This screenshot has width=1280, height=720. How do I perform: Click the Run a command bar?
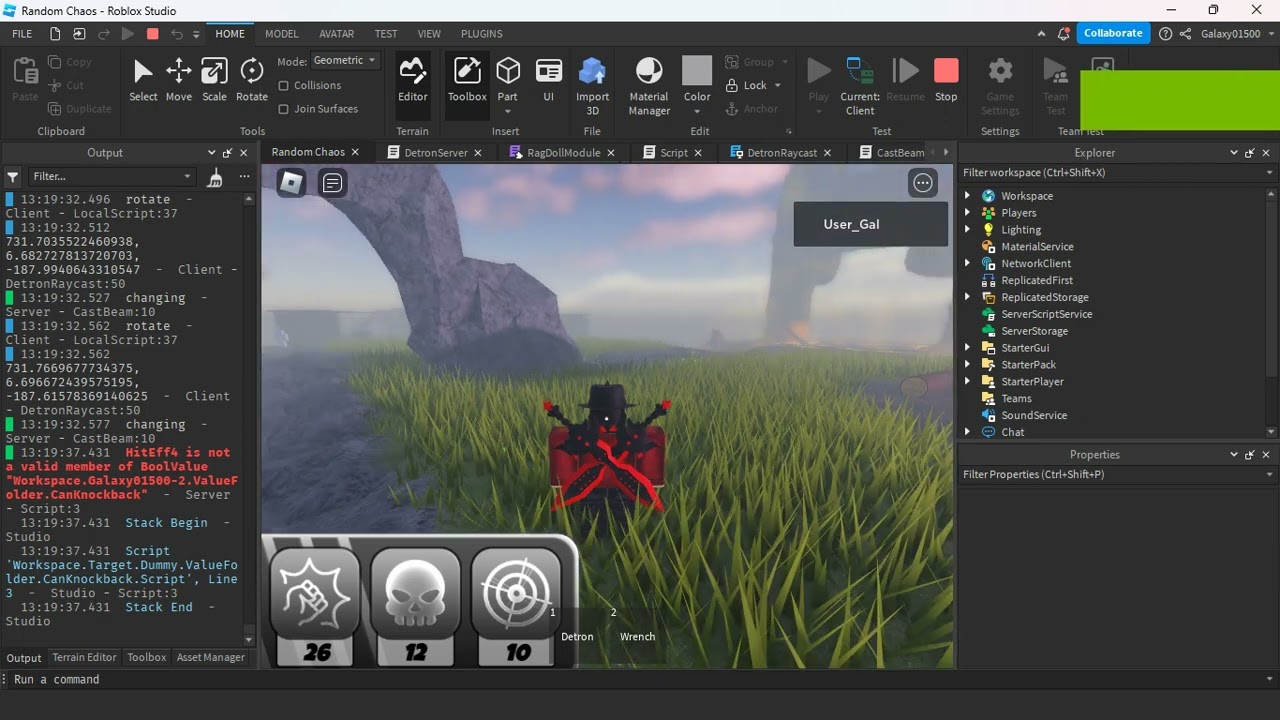pyautogui.click(x=640, y=679)
